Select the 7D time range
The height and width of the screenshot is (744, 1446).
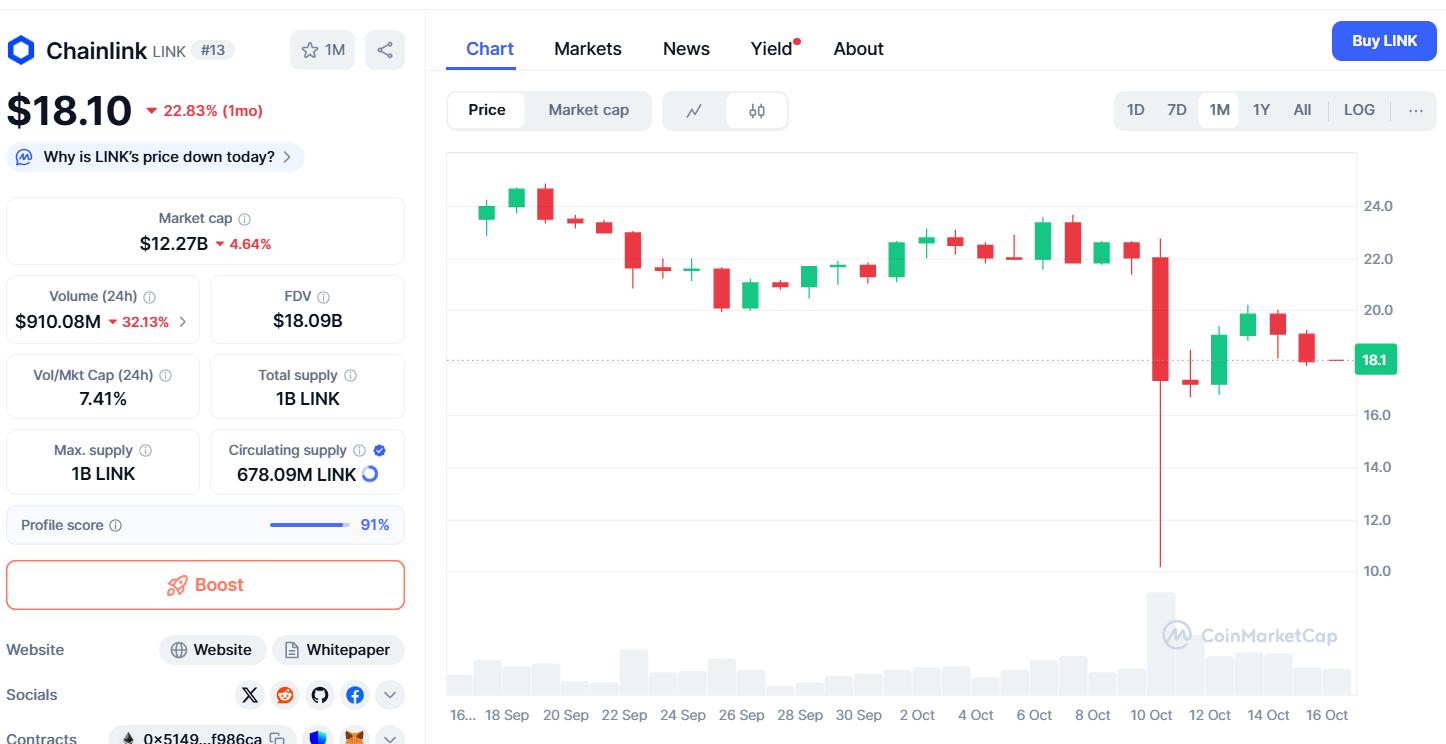tap(1177, 110)
